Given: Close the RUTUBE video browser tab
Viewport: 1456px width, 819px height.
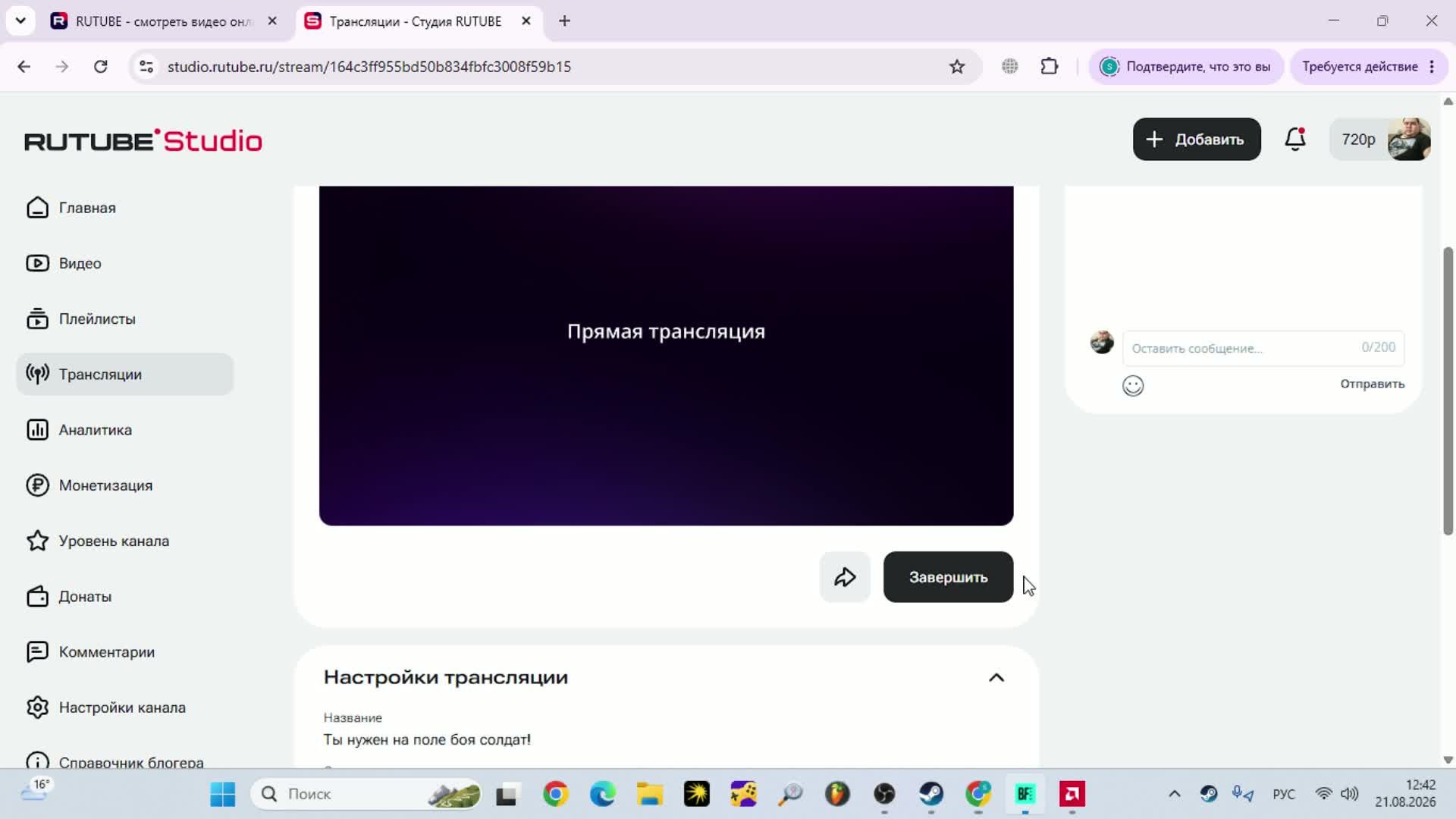Looking at the screenshot, I should coord(272,21).
